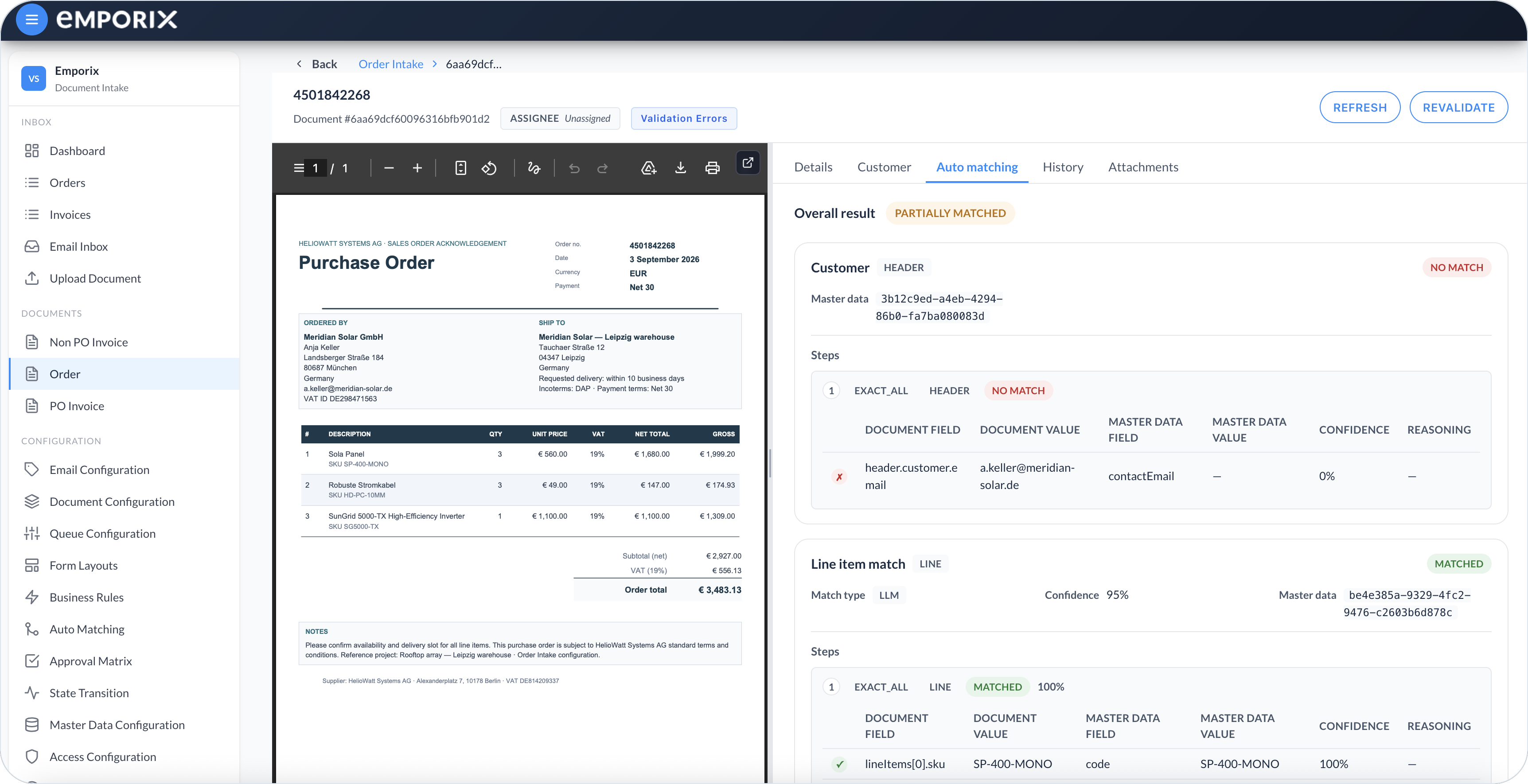Open Auto Matching configuration

124,629
